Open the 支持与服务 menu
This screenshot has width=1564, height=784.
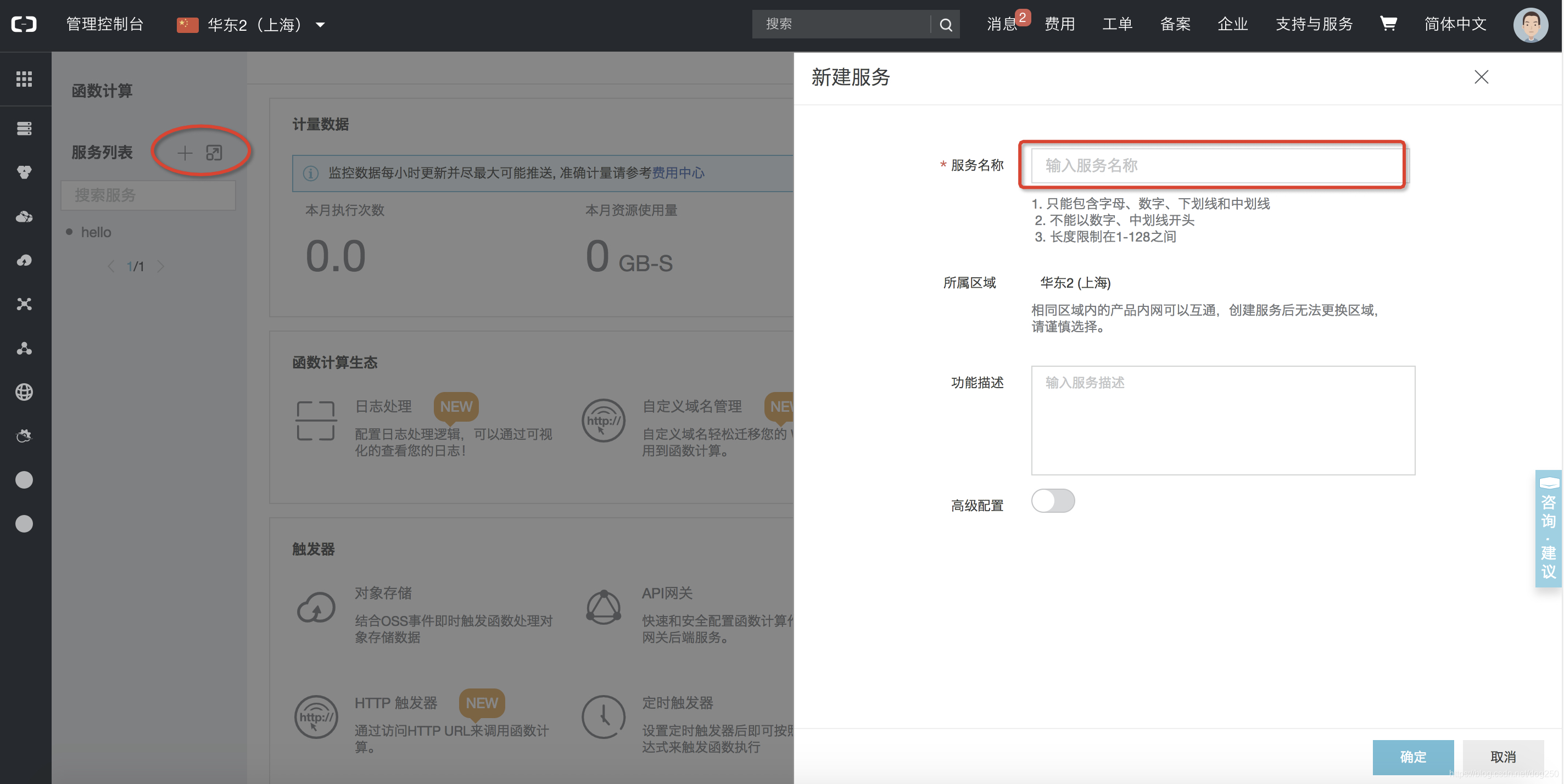tap(1314, 24)
